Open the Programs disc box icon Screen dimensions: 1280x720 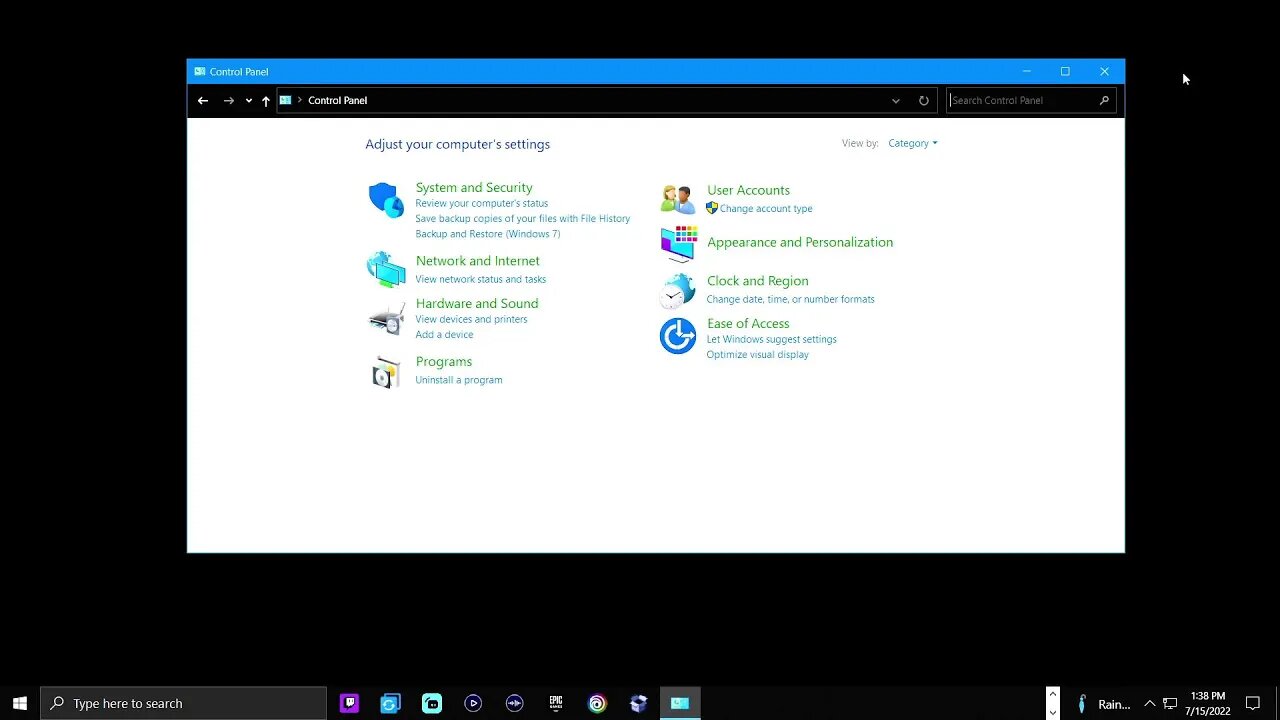[386, 372]
